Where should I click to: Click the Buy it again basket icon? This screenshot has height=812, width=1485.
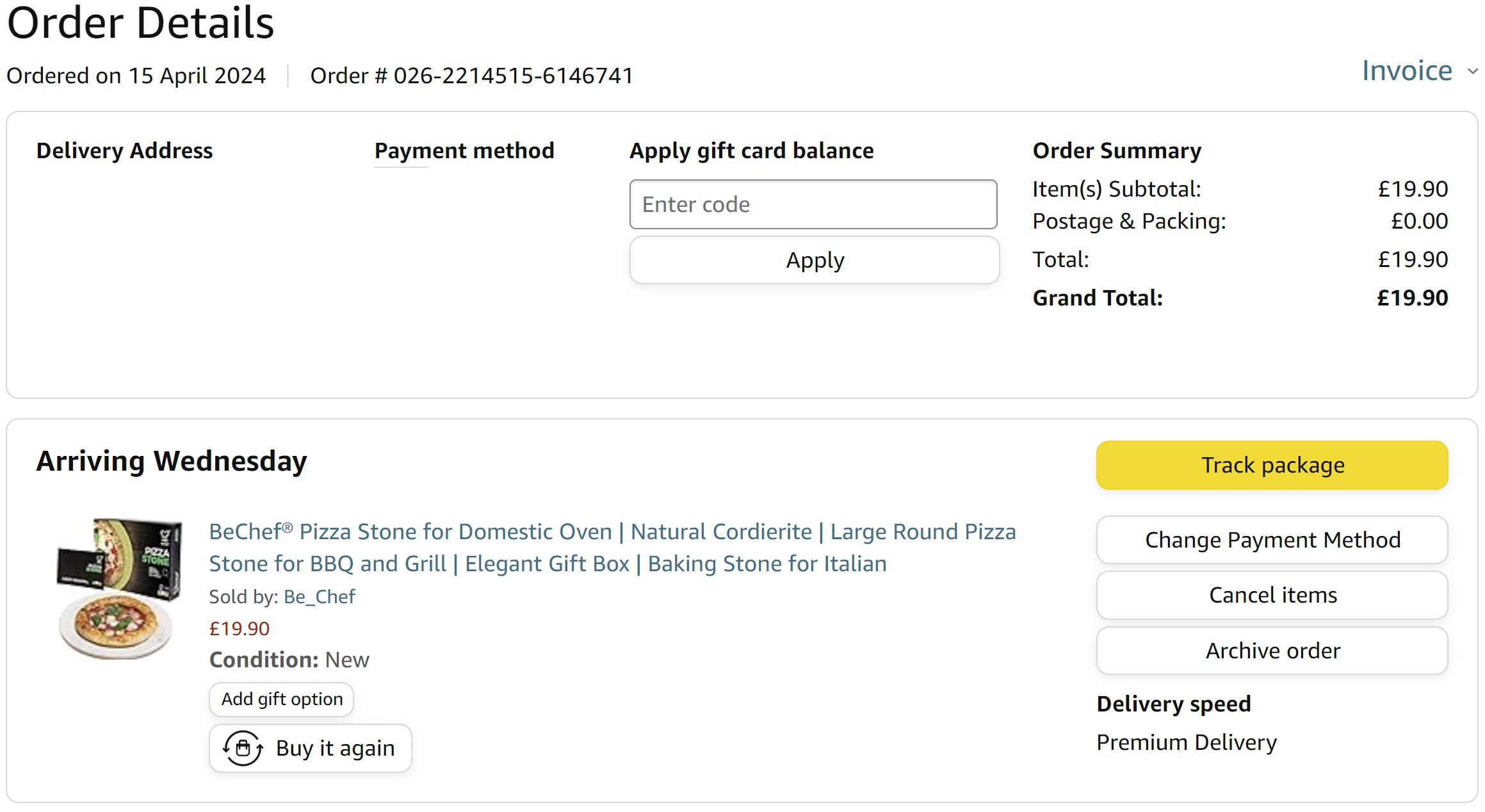coord(243,749)
